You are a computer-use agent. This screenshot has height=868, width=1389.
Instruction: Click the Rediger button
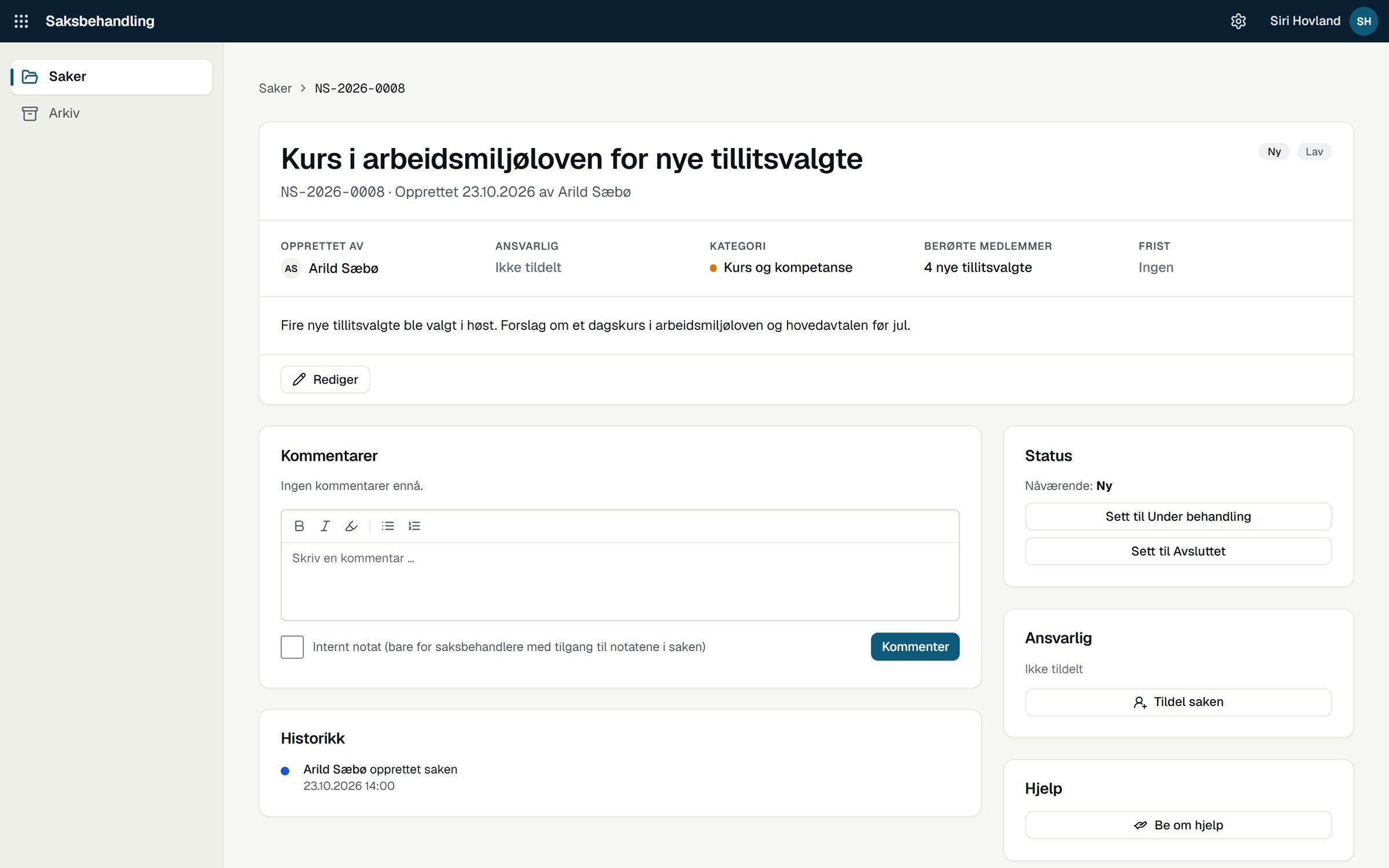tap(325, 380)
